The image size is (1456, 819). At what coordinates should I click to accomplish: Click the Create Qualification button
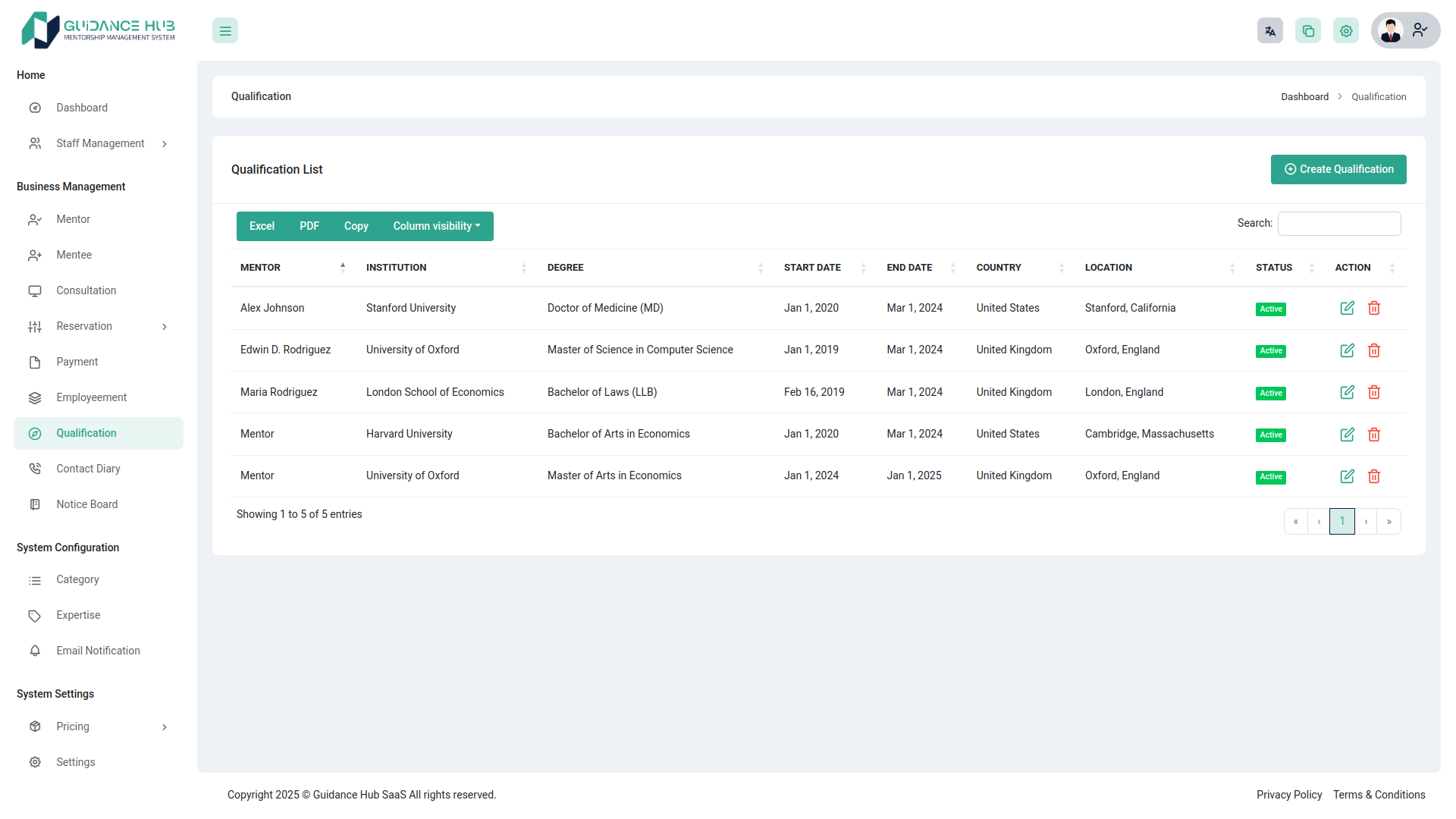coord(1338,169)
